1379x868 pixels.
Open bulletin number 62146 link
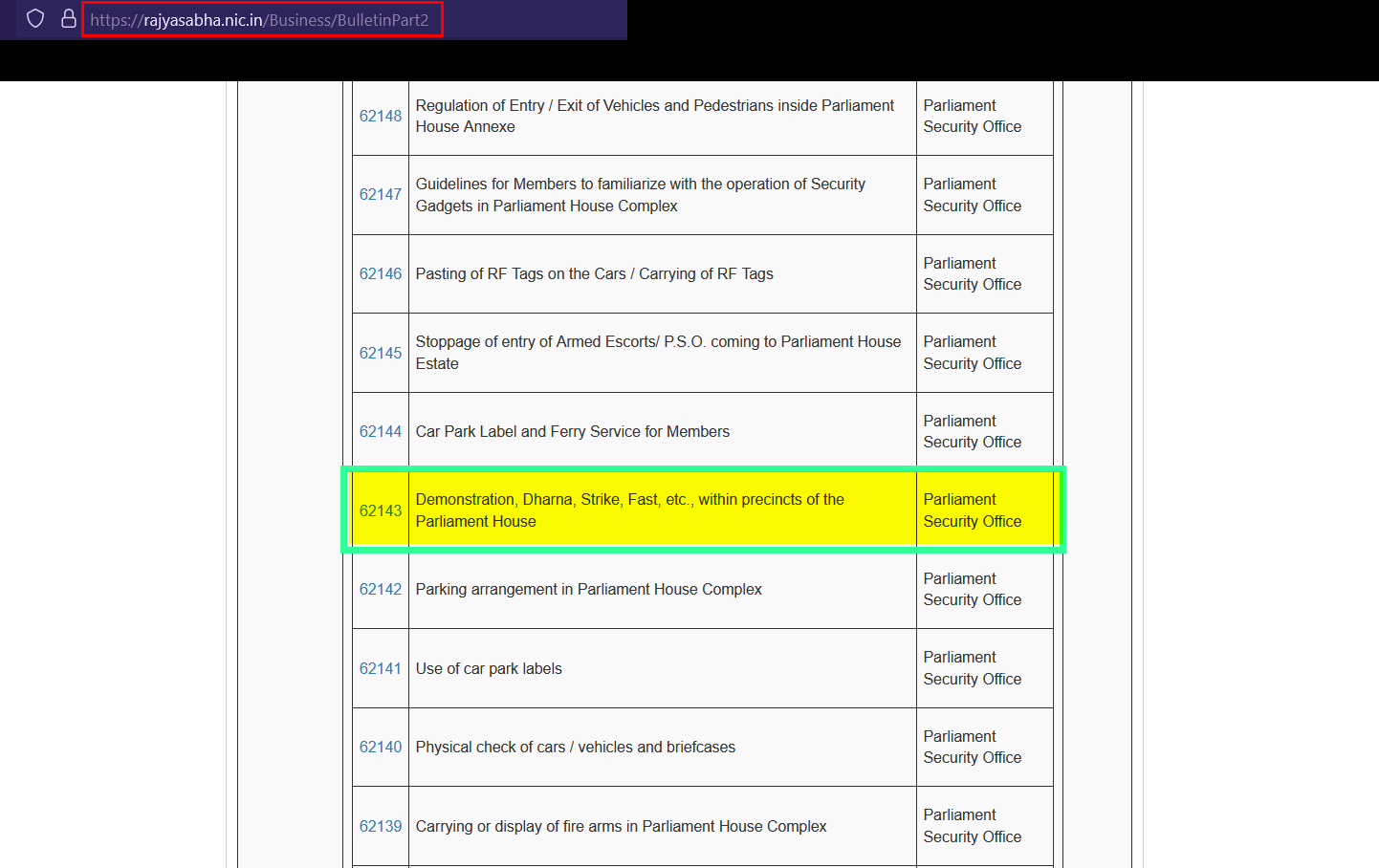(381, 273)
